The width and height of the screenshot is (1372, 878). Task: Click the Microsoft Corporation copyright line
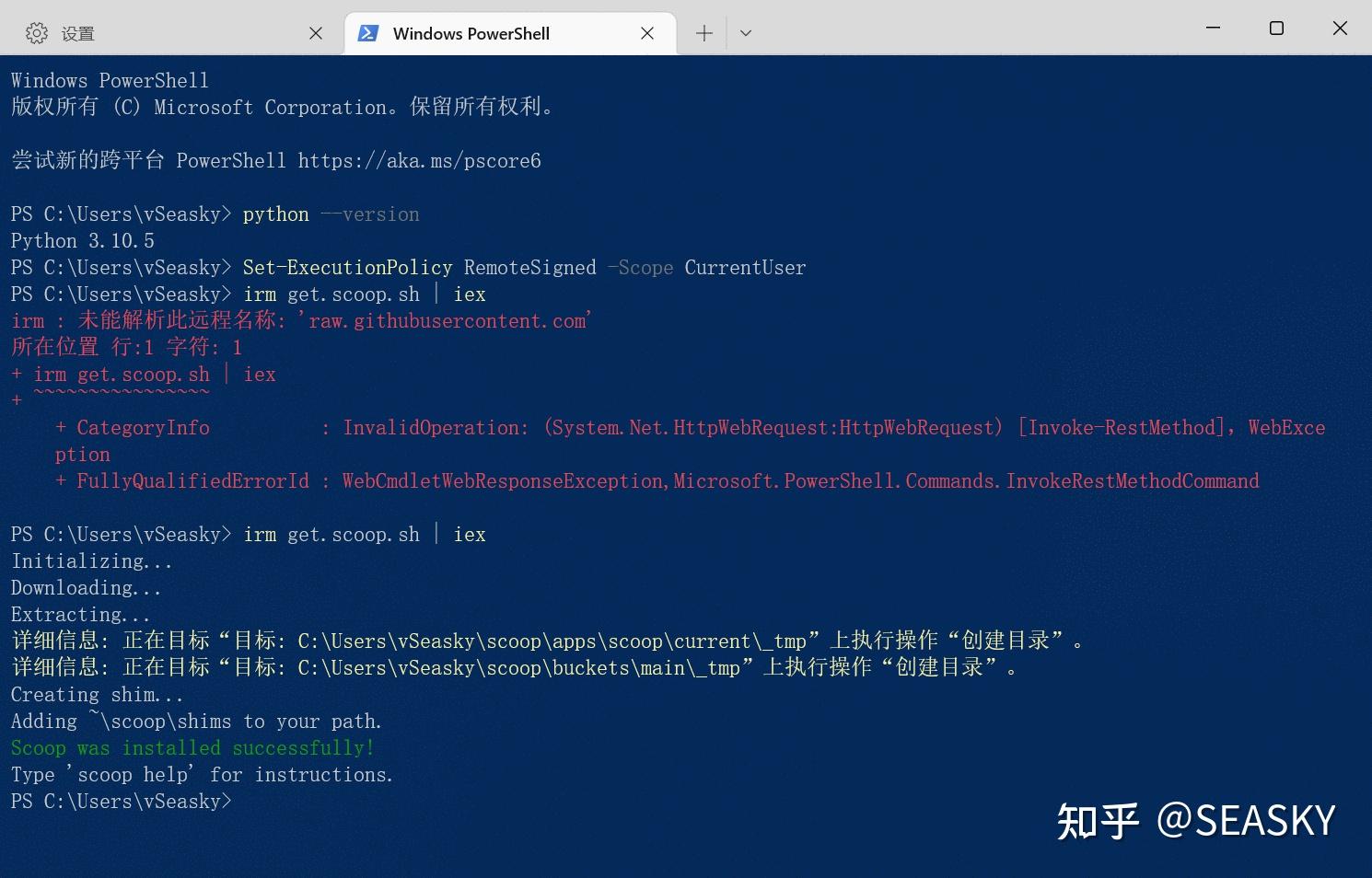coord(282,108)
